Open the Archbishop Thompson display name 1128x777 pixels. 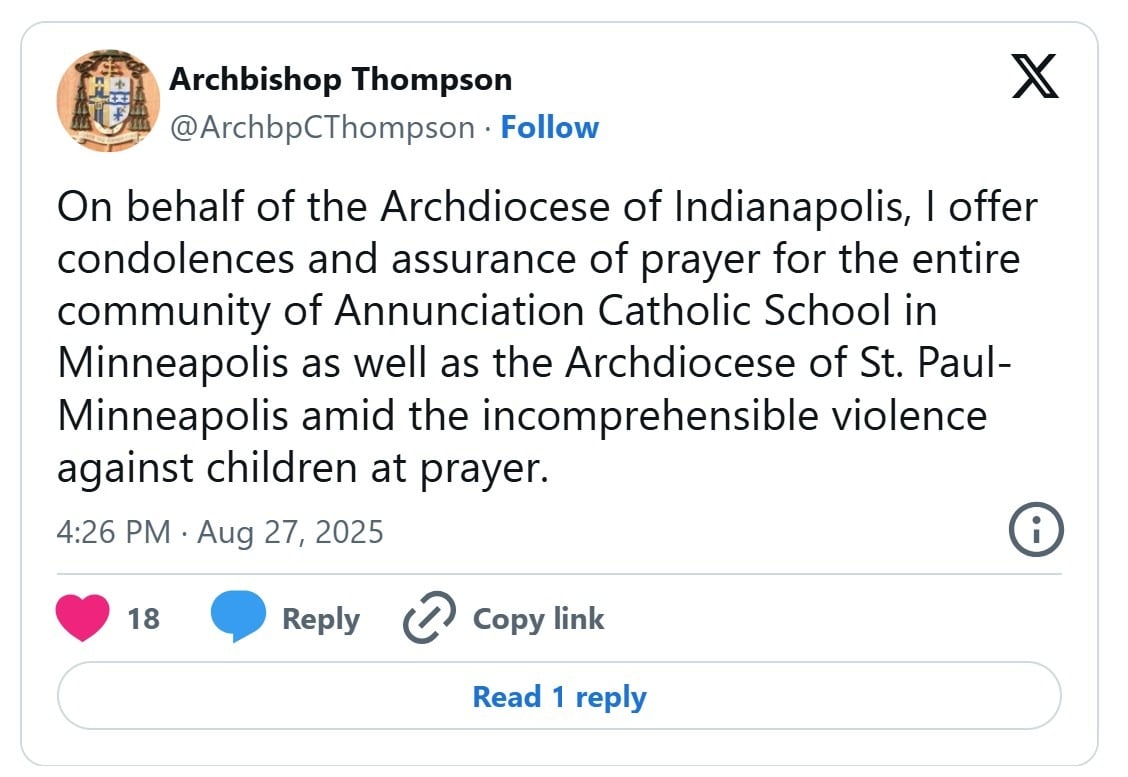[x=340, y=79]
